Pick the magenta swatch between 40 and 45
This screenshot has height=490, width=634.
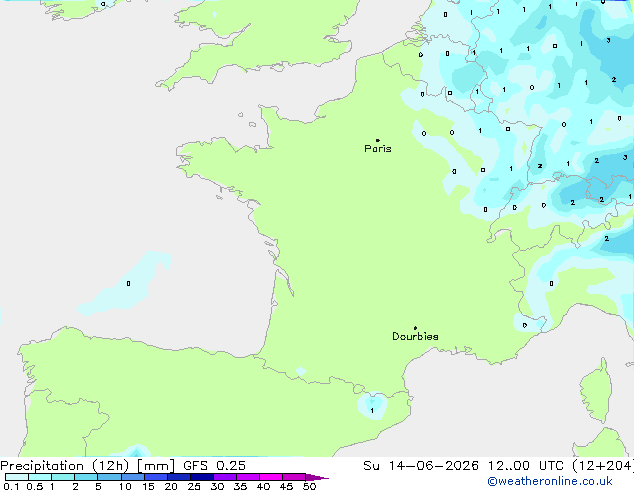click(x=271, y=477)
